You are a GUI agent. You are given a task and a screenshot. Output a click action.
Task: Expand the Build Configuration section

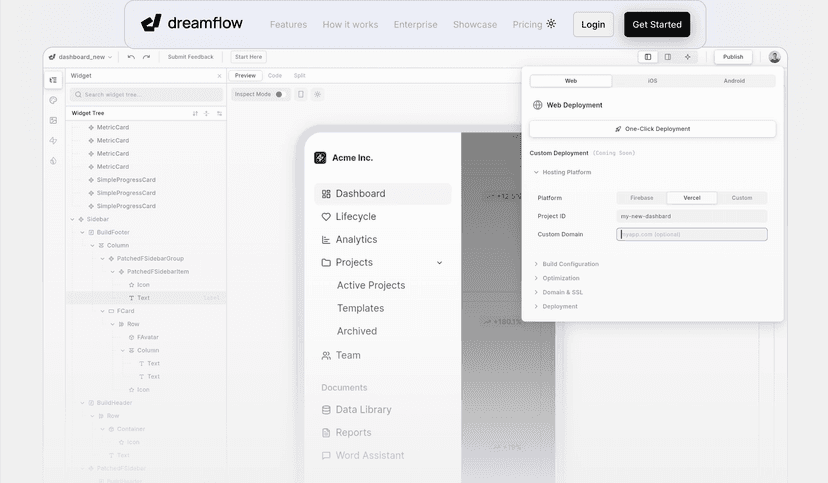(570, 264)
